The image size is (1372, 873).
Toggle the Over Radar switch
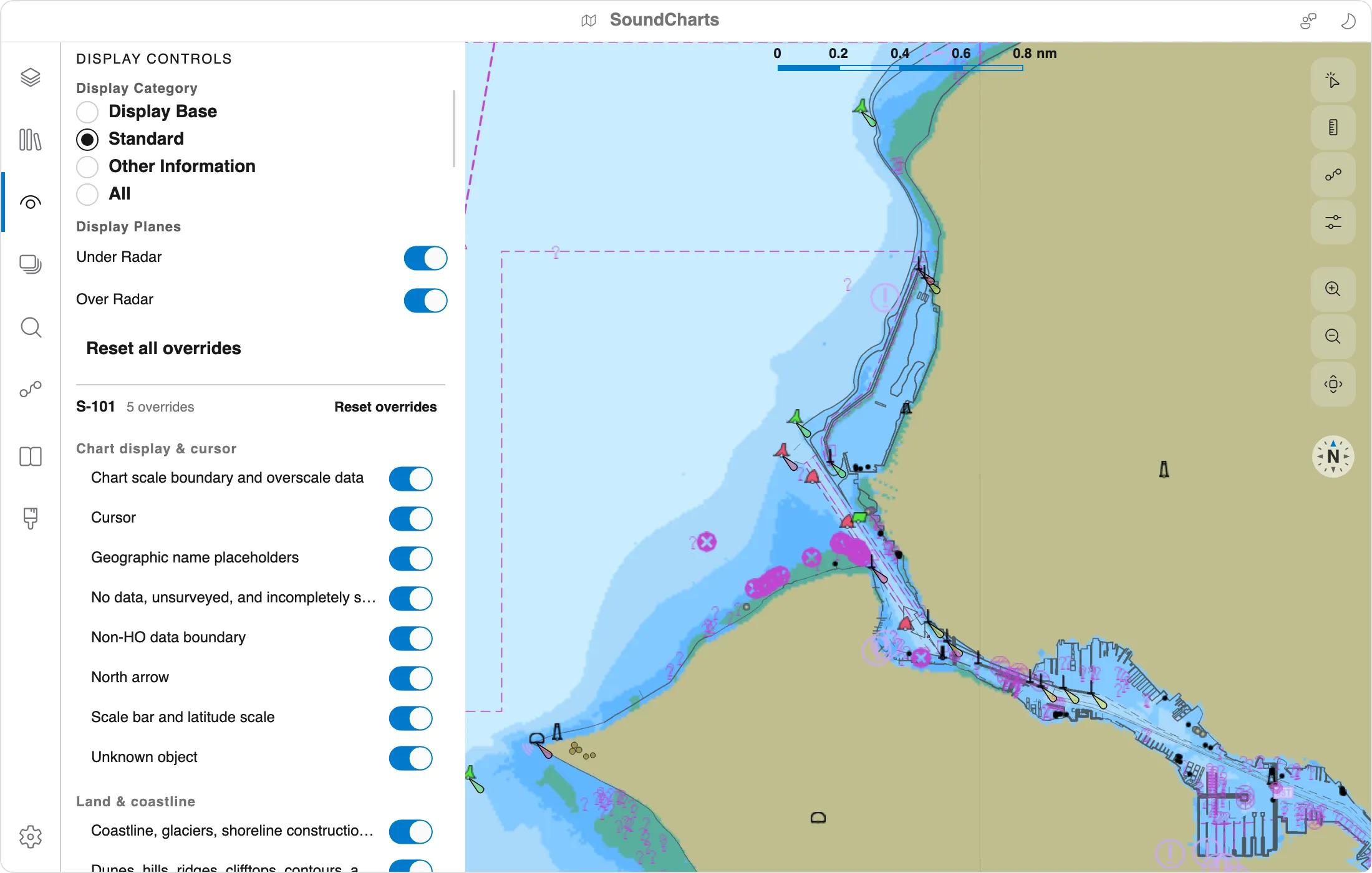click(x=425, y=301)
